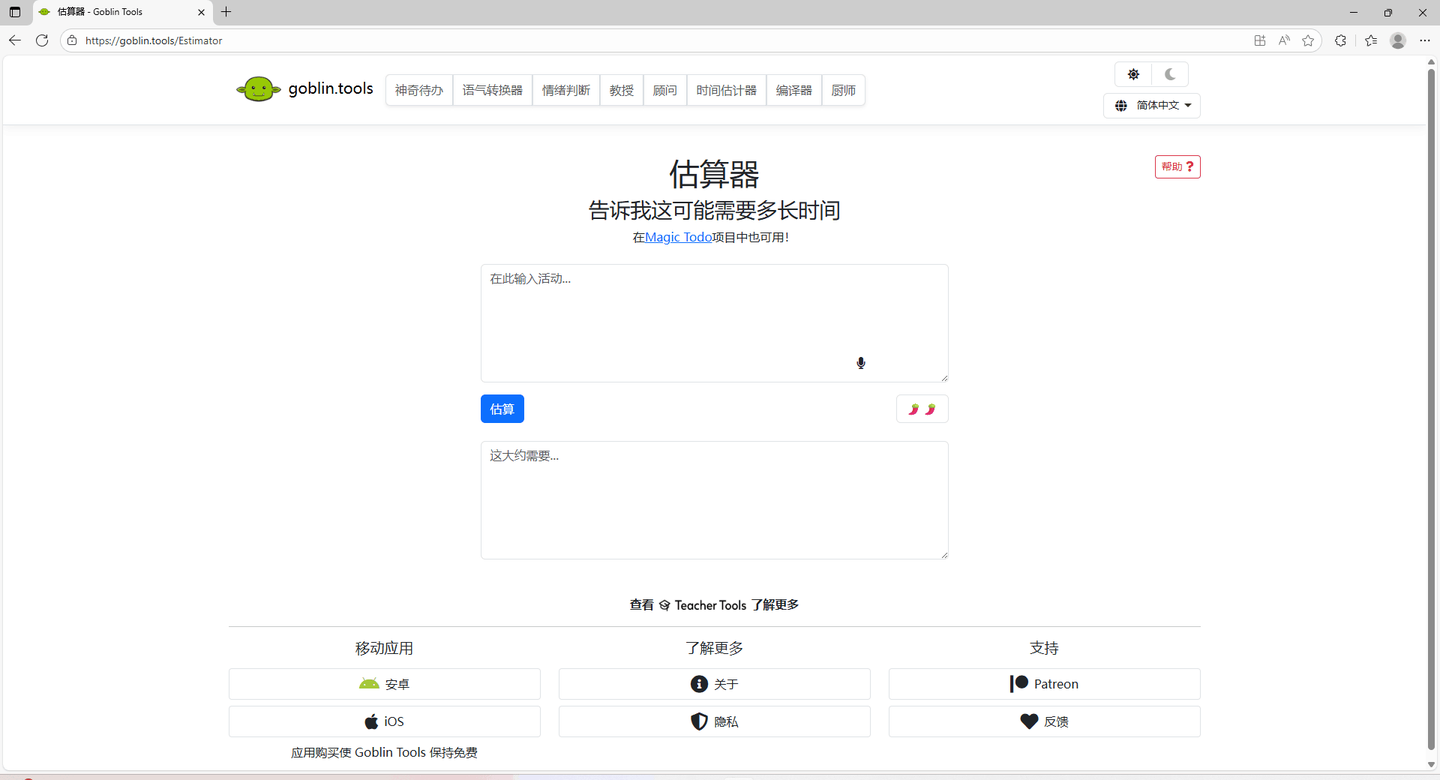Click the 反馈 heart feedback button

tap(1044, 721)
